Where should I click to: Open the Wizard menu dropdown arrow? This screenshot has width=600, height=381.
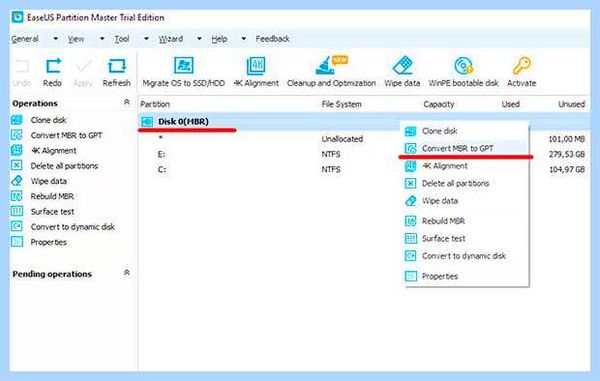click(x=199, y=39)
